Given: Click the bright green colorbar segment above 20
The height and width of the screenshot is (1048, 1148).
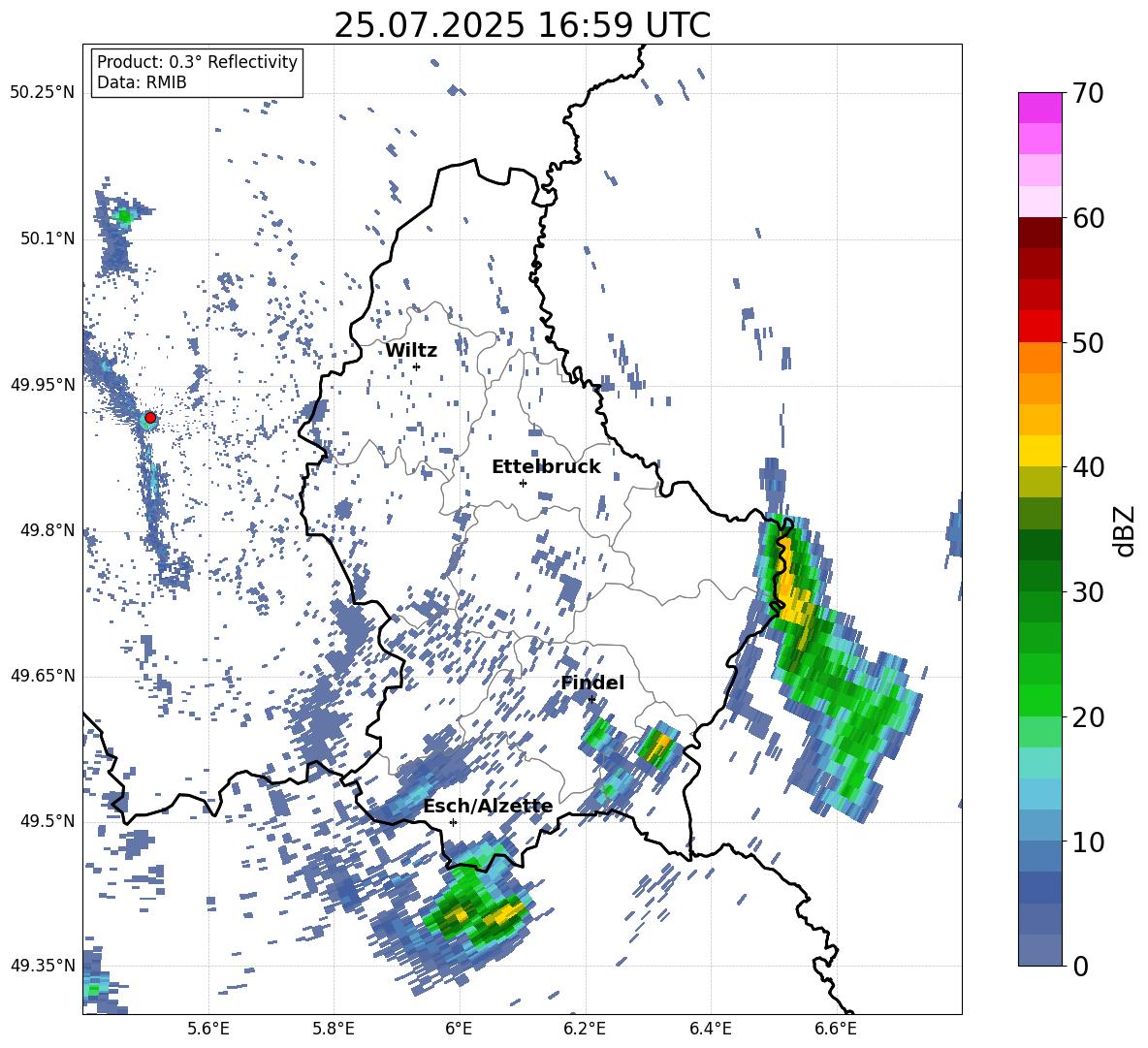Looking at the screenshot, I should [1039, 700].
